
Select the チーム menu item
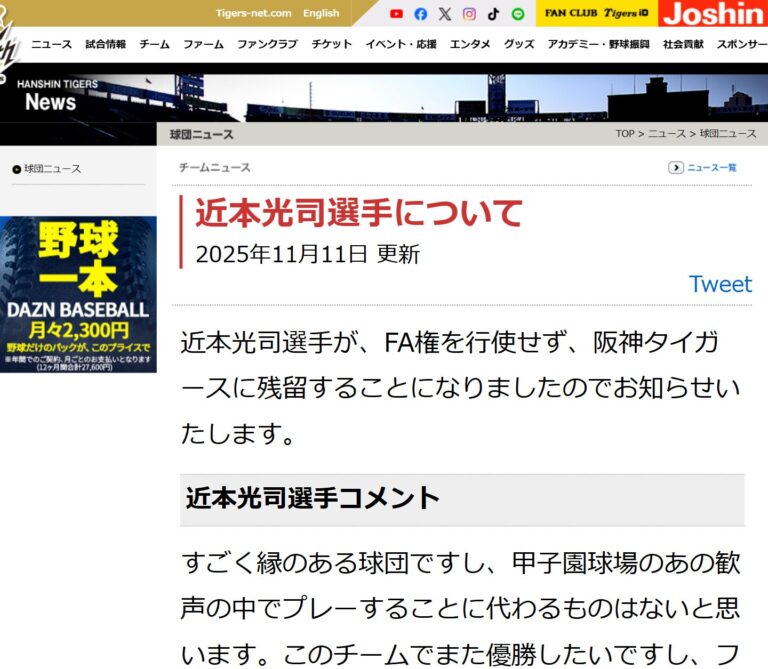tap(154, 45)
